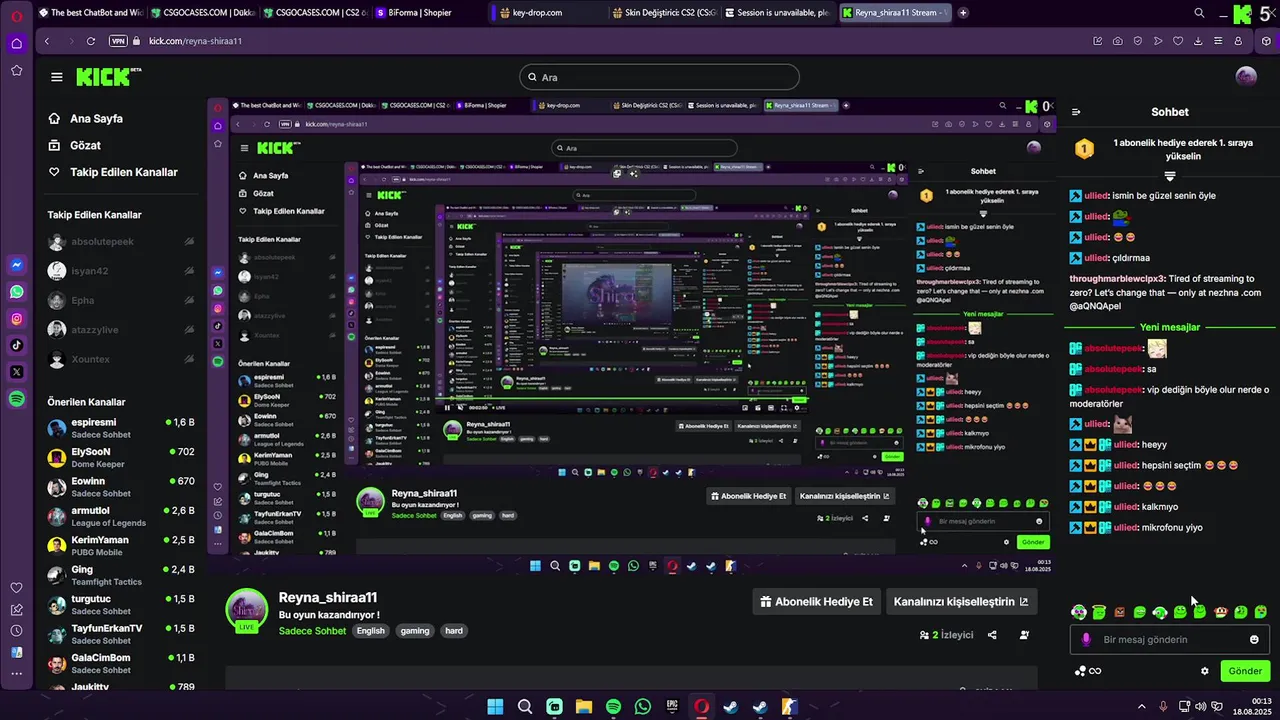
Task: Click the Ara search field
Action: click(660, 77)
